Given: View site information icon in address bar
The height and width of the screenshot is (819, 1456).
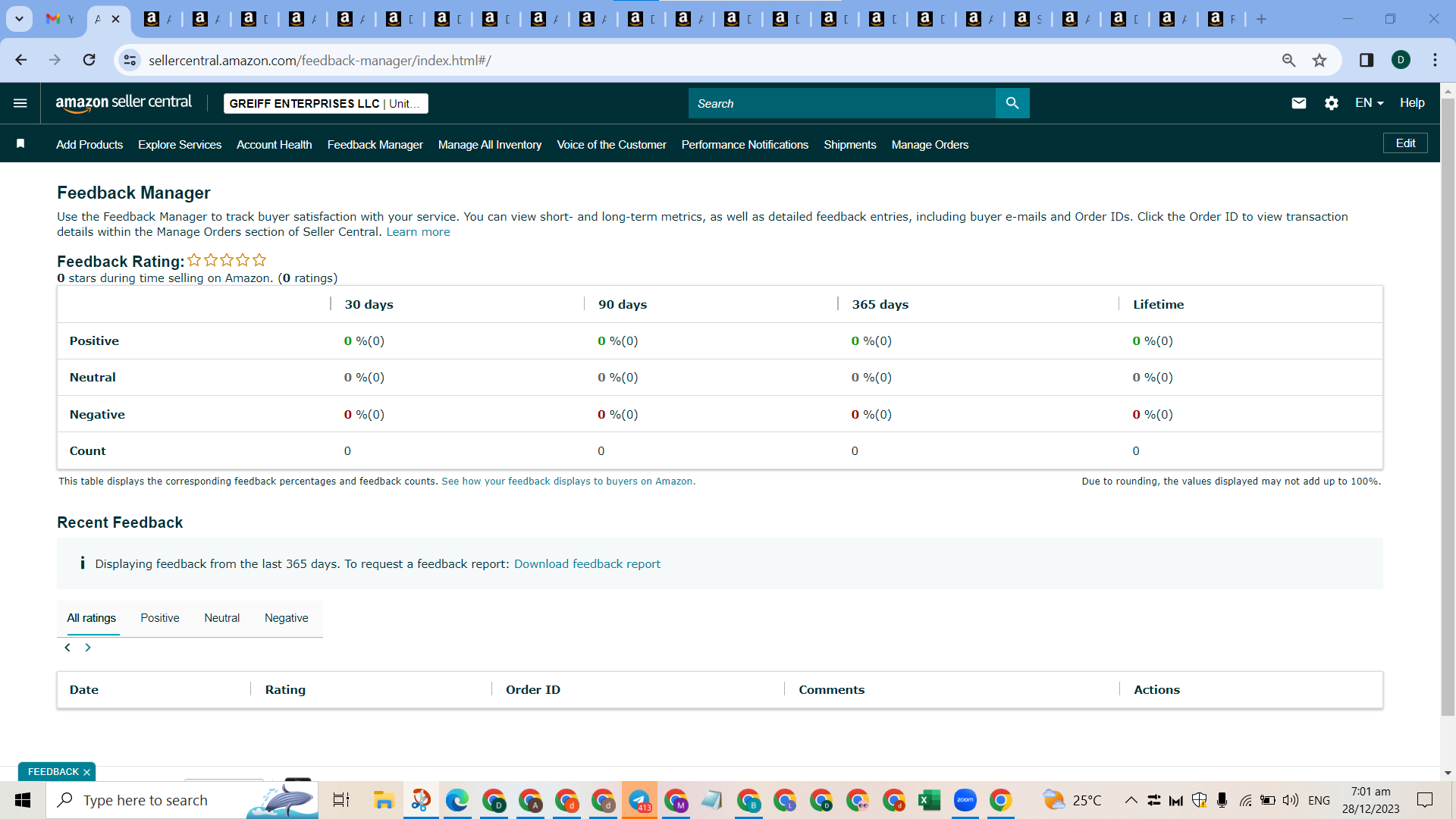Looking at the screenshot, I should pos(130,60).
